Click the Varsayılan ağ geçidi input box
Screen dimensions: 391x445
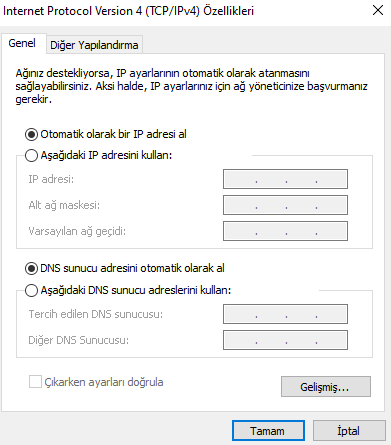pyautogui.click(x=285, y=231)
